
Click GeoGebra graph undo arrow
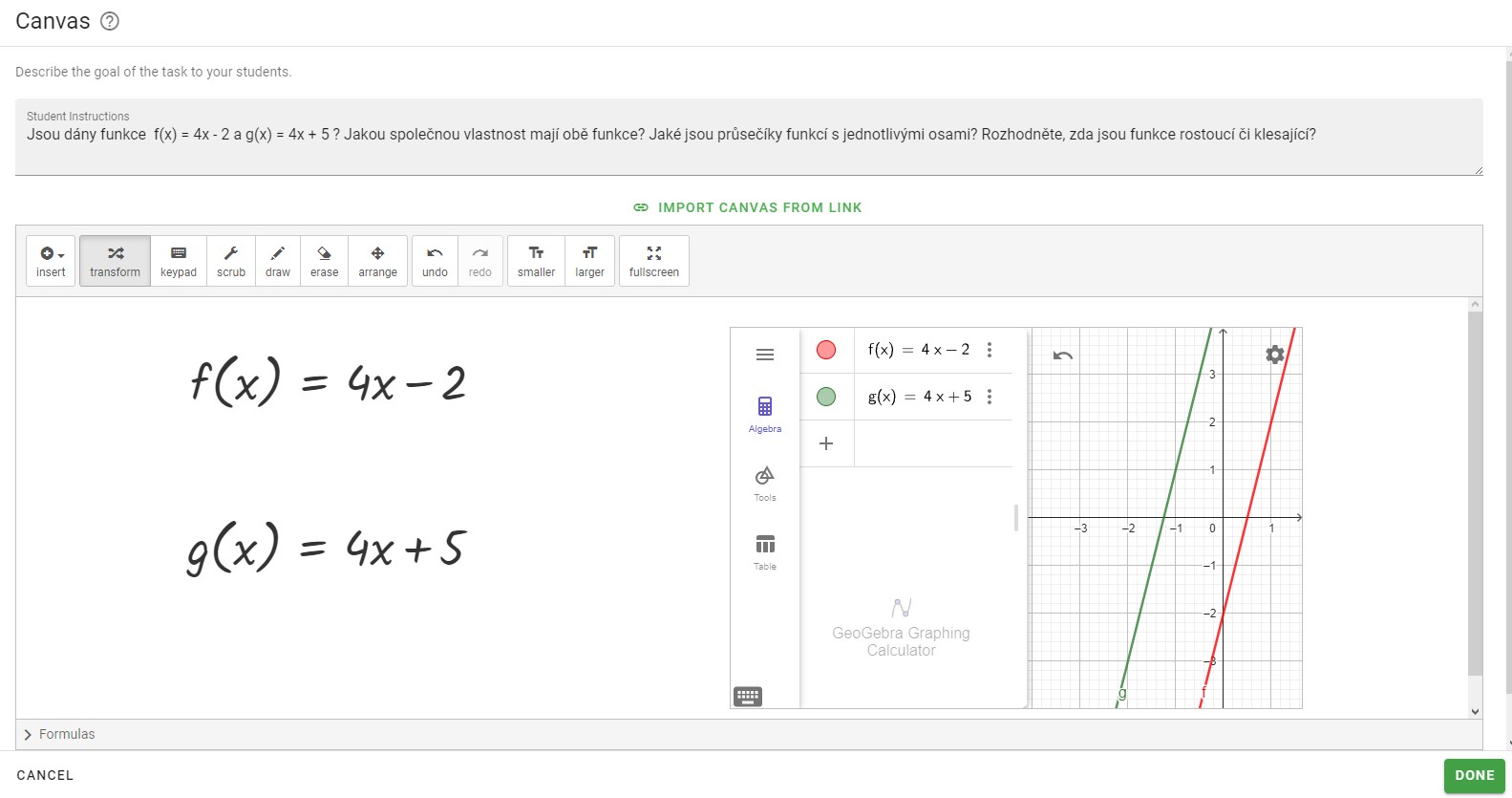click(1063, 356)
